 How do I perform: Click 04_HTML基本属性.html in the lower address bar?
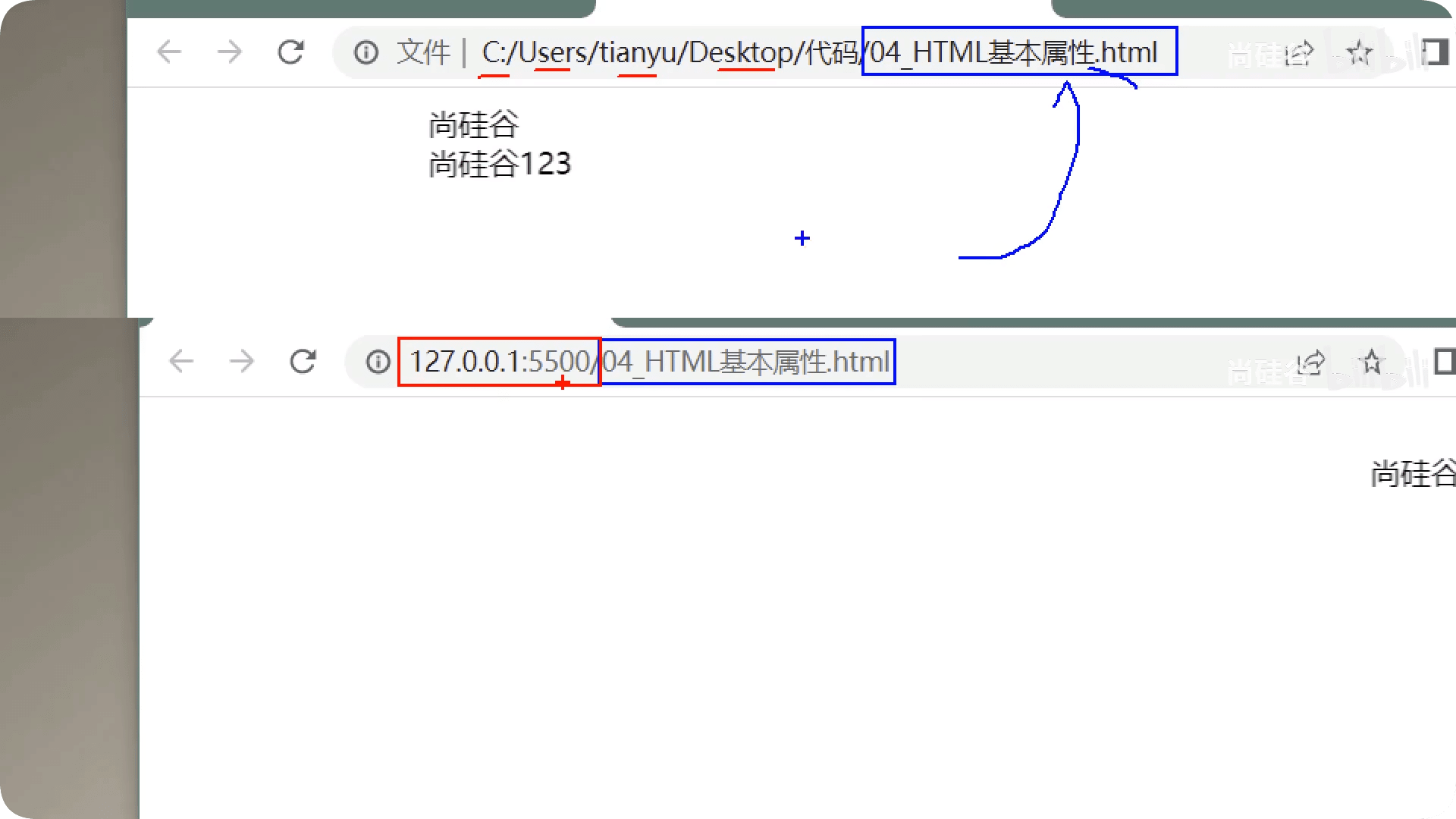pyautogui.click(x=747, y=362)
